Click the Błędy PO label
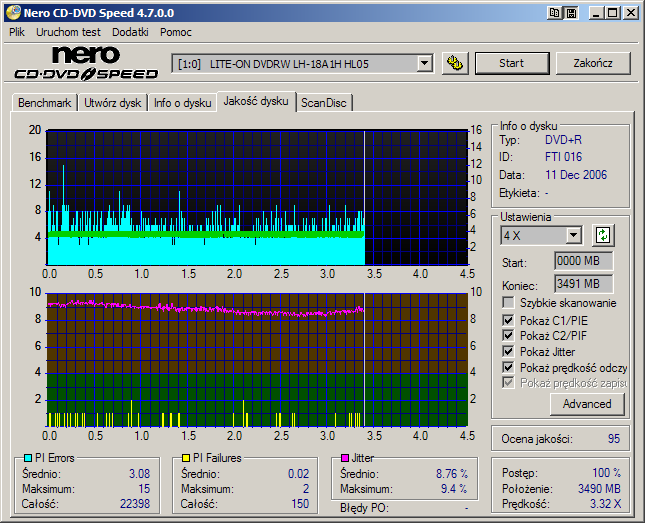Screen dimensions: 645x523 pyautogui.click(x=364, y=508)
